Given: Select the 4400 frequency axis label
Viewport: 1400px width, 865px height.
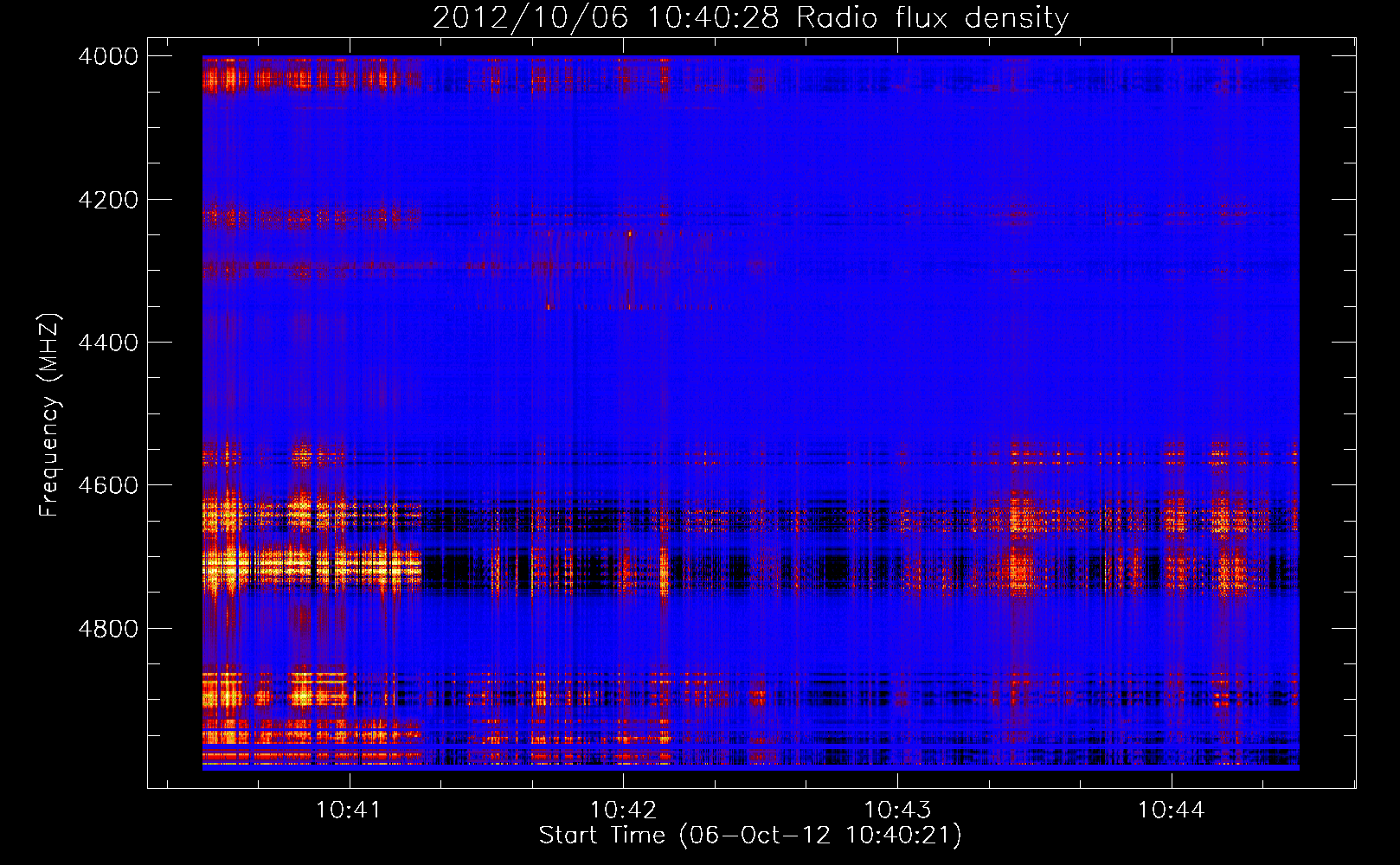Looking at the screenshot, I should pos(108,343).
